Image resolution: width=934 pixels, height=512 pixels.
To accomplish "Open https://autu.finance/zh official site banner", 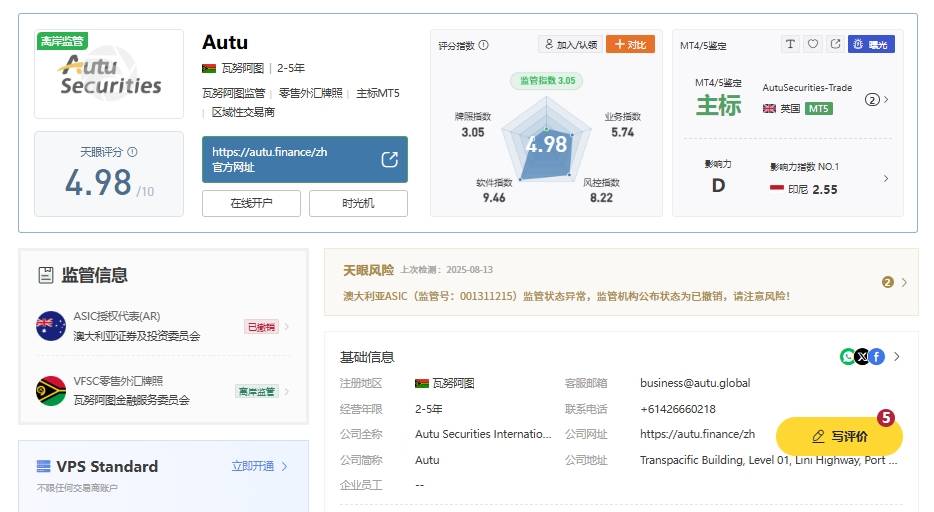I will click(x=304, y=159).
